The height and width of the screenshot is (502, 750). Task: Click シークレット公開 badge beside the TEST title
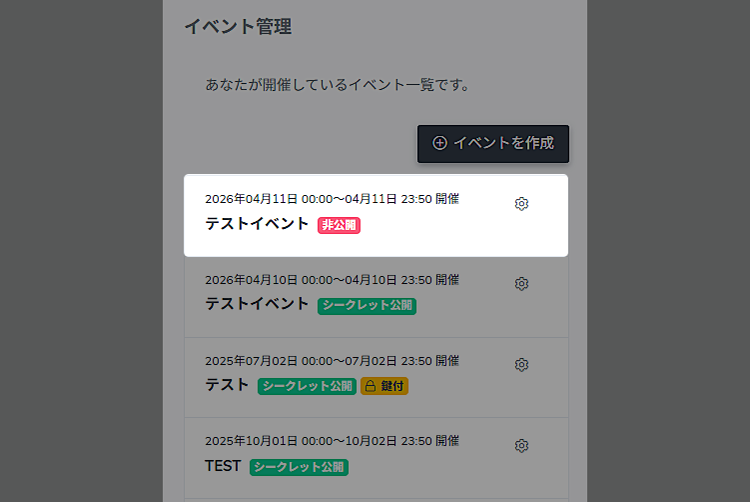click(299, 466)
